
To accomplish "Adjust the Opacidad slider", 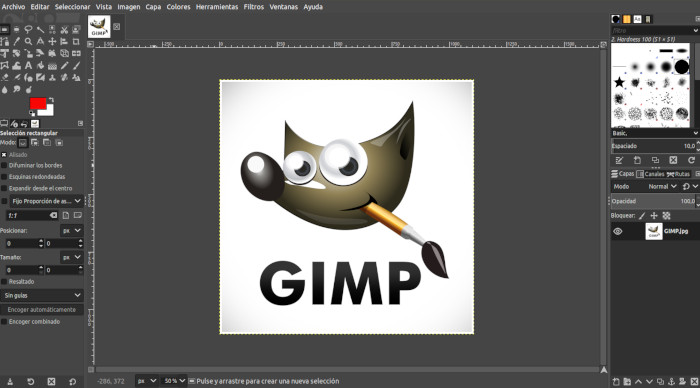I will [653, 201].
